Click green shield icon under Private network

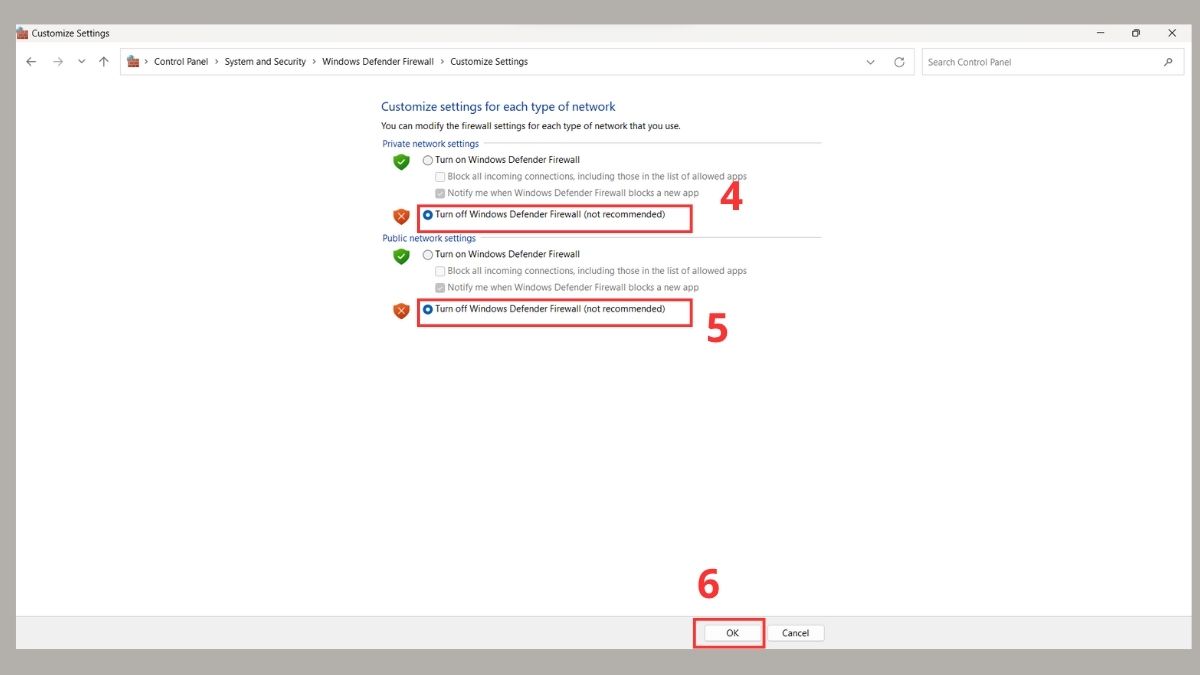click(x=401, y=161)
